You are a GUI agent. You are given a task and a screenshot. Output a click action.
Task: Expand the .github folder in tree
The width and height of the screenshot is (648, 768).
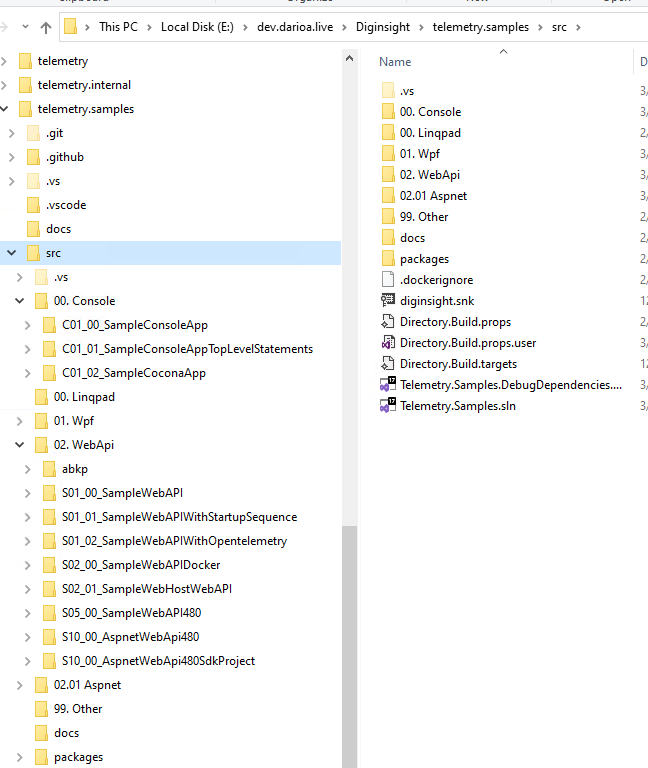coord(11,157)
